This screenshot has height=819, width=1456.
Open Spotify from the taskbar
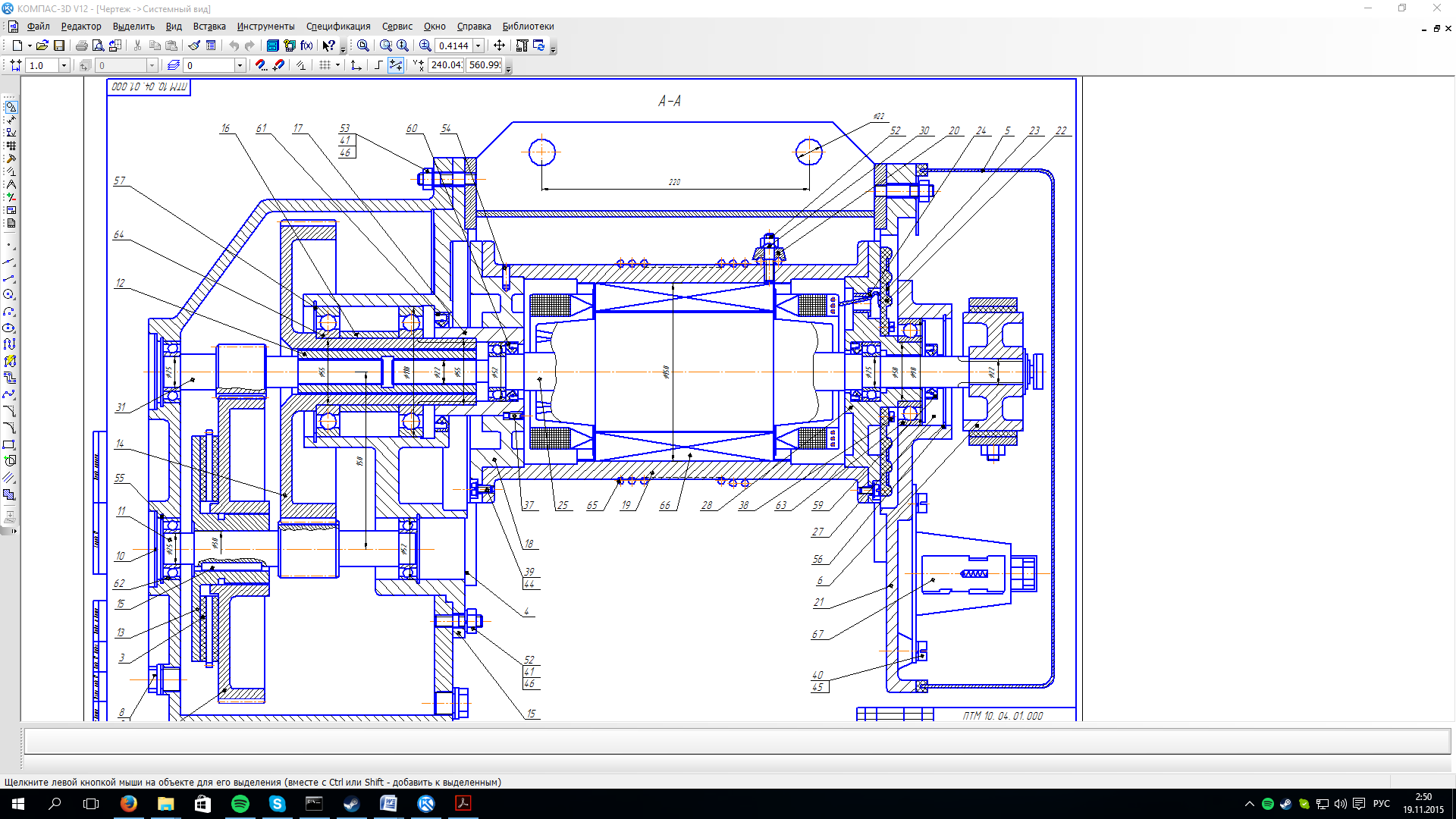click(240, 804)
